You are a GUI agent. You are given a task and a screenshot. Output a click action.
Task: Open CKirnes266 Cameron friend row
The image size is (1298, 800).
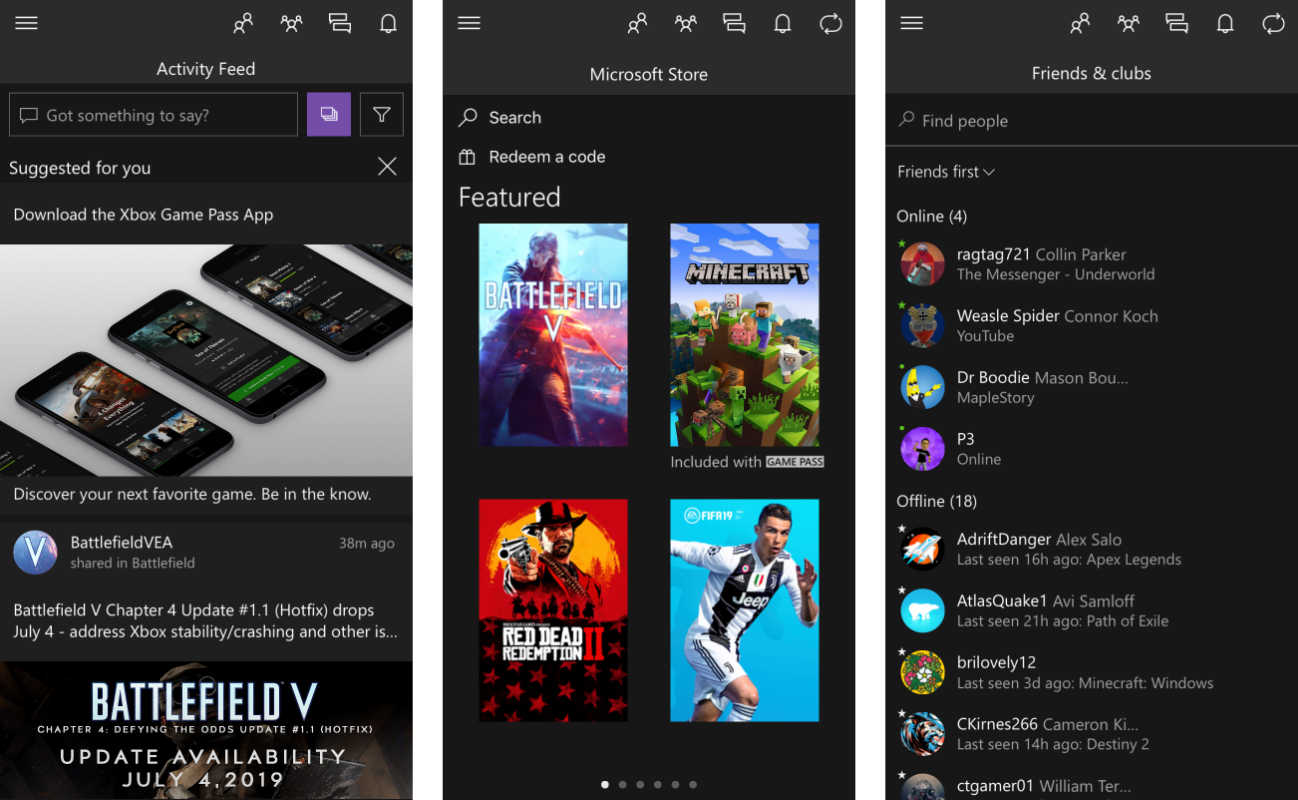1091,733
